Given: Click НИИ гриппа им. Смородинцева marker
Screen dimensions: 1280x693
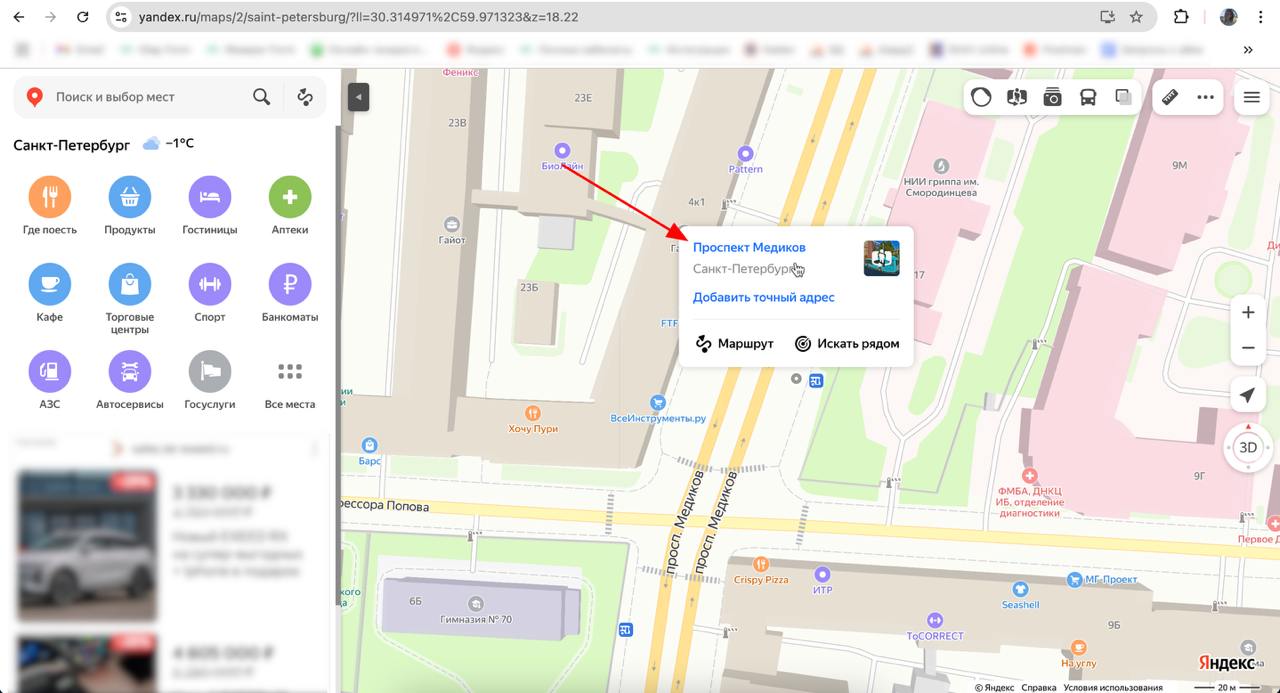Looking at the screenshot, I should tap(940, 165).
